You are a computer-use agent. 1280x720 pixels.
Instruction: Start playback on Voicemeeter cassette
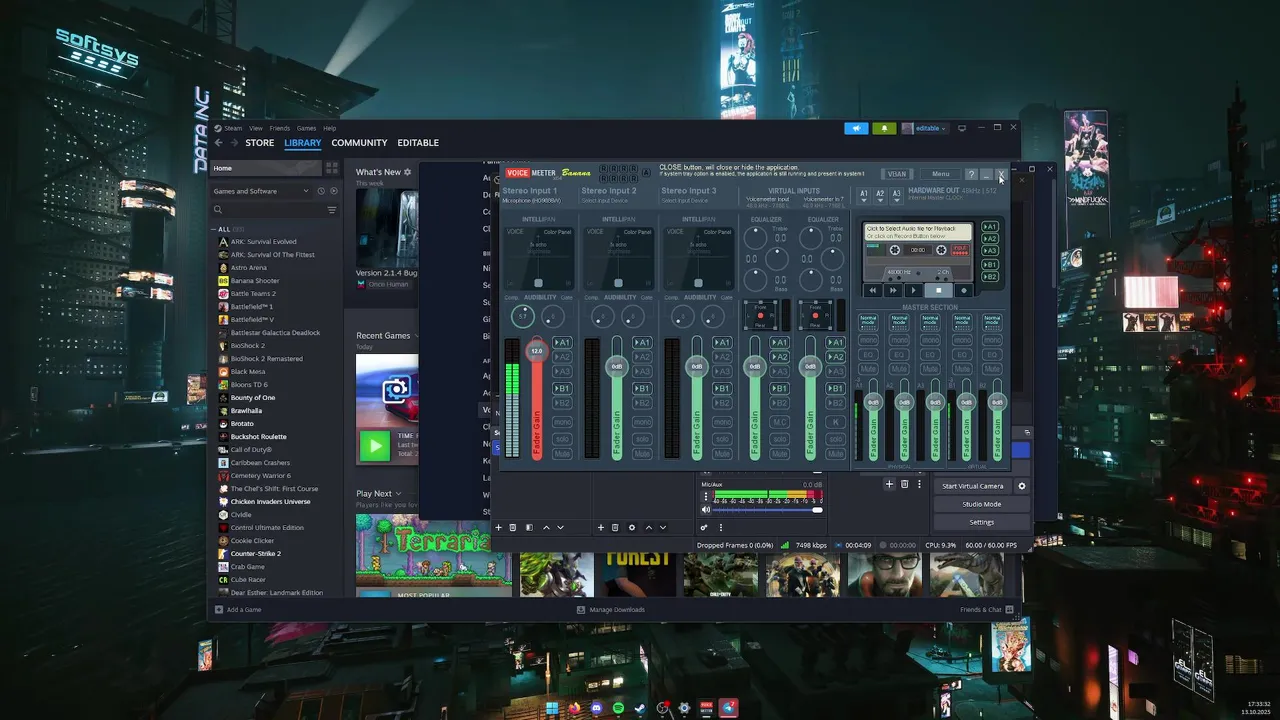click(913, 290)
